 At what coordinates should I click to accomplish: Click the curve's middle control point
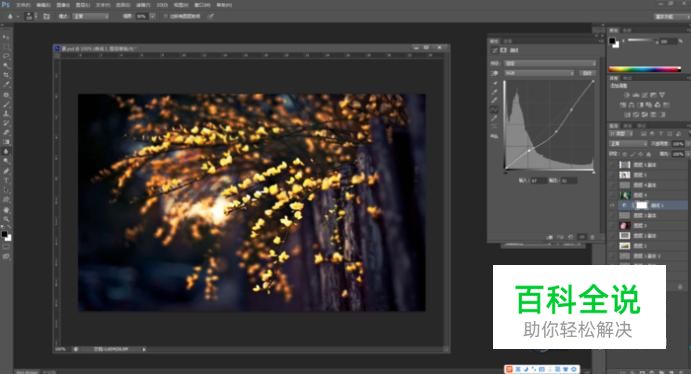pyautogui.click(x=556, y=132)
